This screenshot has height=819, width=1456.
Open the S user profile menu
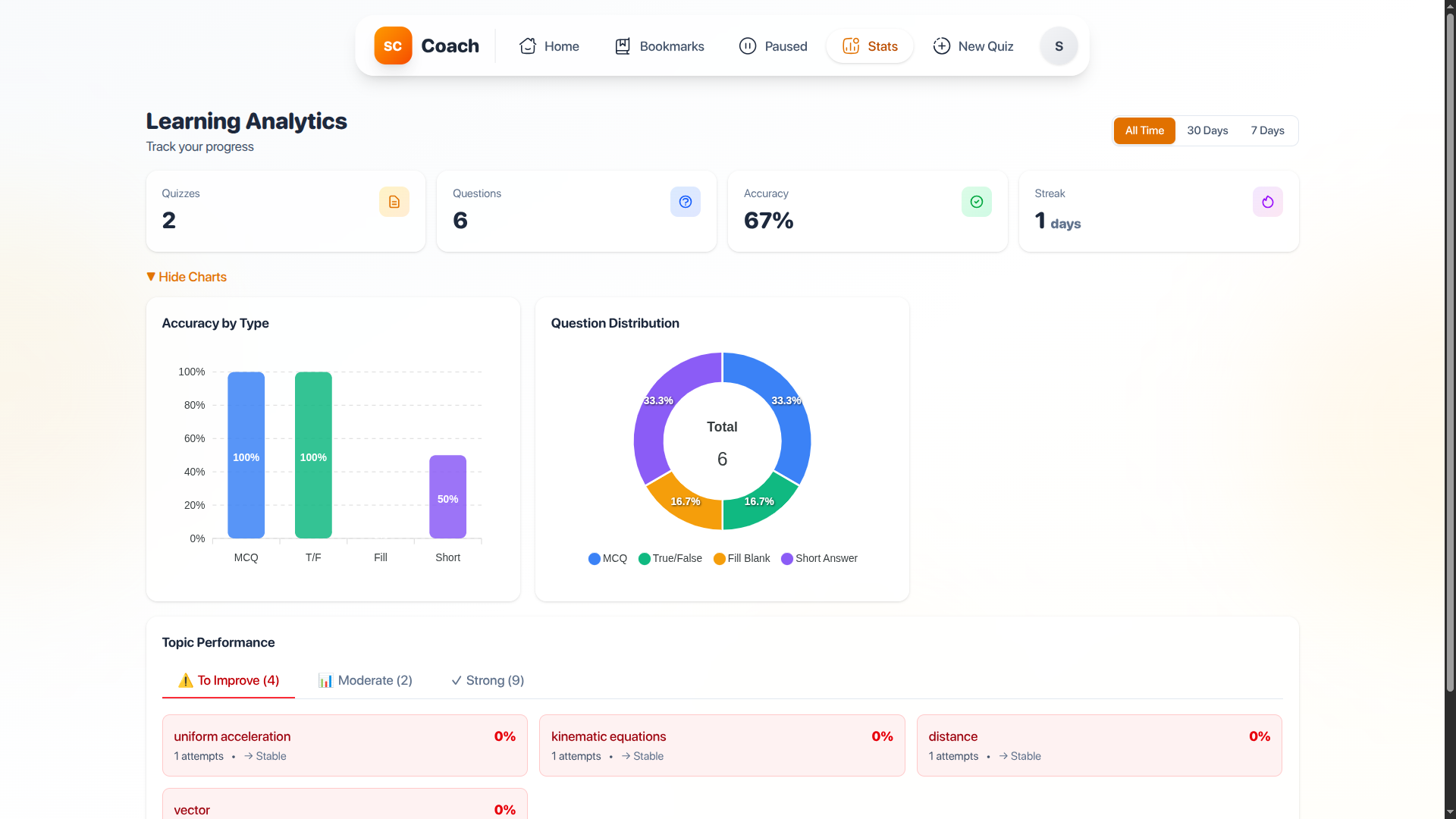click(1059, 46)
